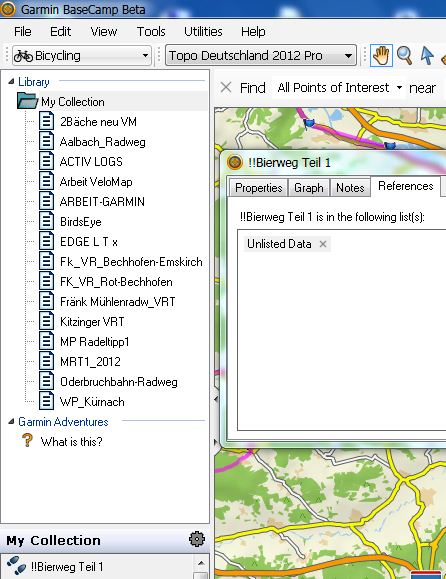The height and width of the screenshot is (579, 446).
Task: Click the What is this question mark icon
Action: pos(27,441)
